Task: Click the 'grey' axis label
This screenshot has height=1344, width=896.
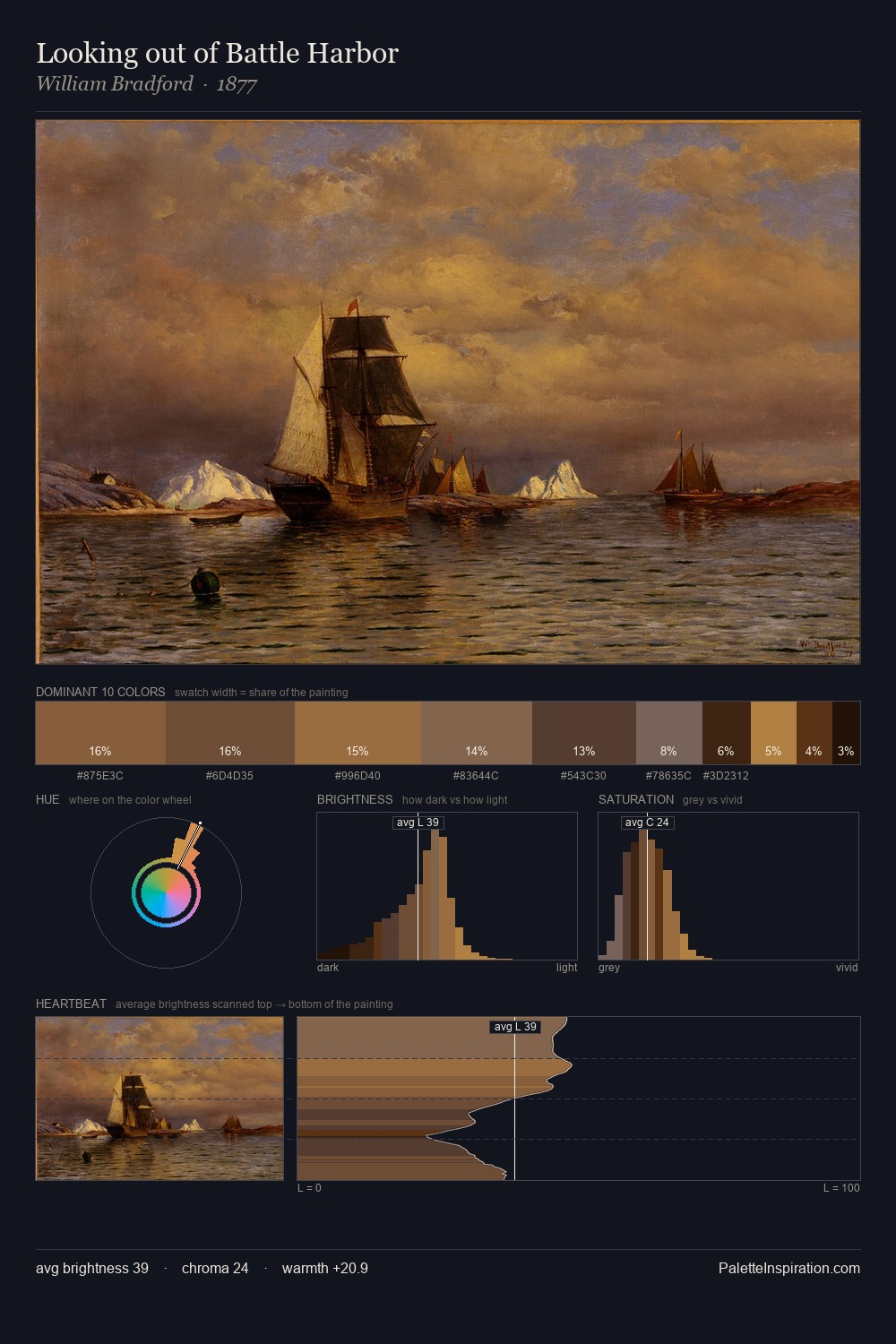Action: (609, 968)
